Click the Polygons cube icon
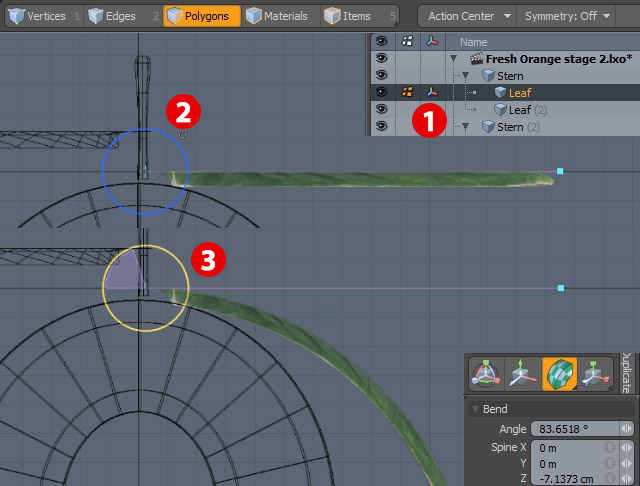The height and width of the screenshot is (486, 640). 174,16
